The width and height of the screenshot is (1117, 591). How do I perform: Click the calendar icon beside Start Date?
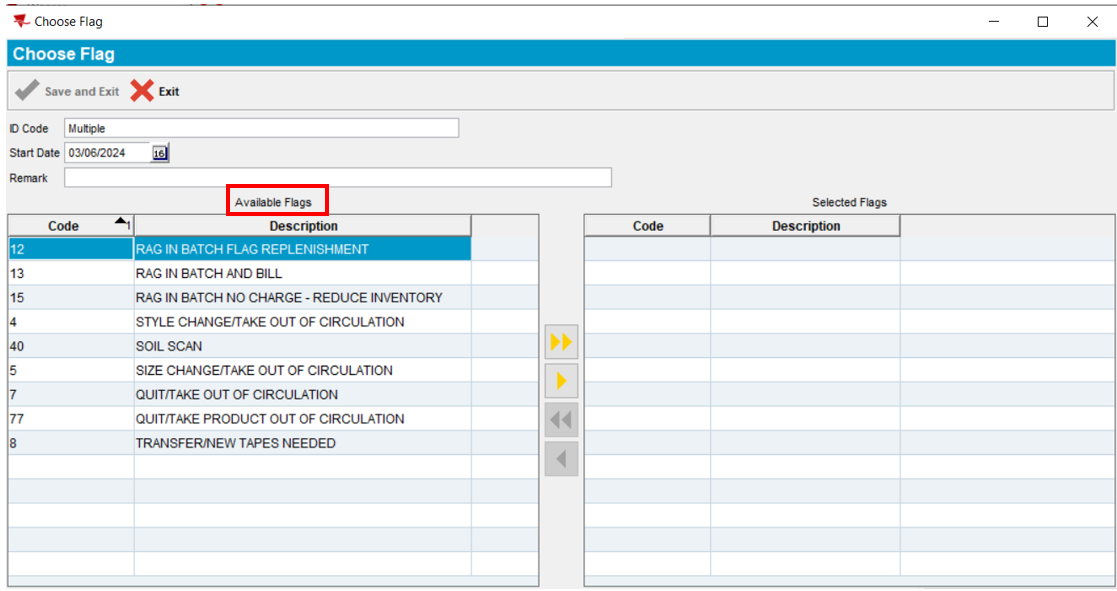coord(160,153)
